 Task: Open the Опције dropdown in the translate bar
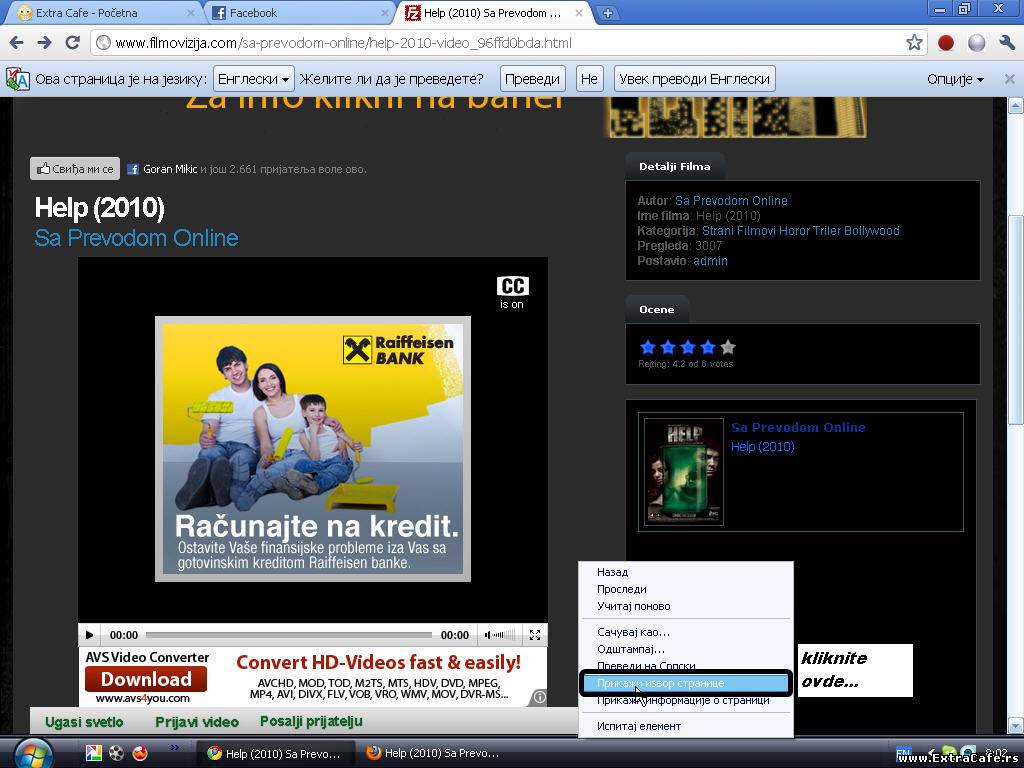point(955,79)
